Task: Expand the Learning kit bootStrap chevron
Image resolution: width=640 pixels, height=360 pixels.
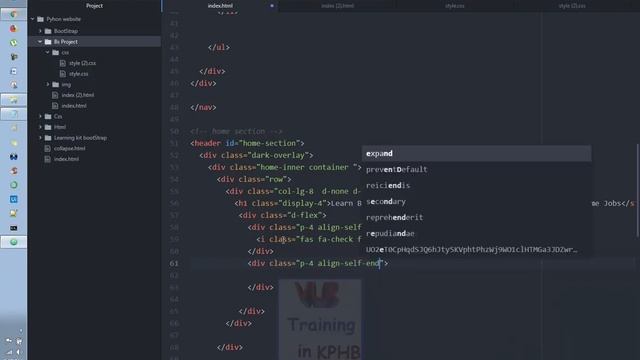Action: click(40, 138)
